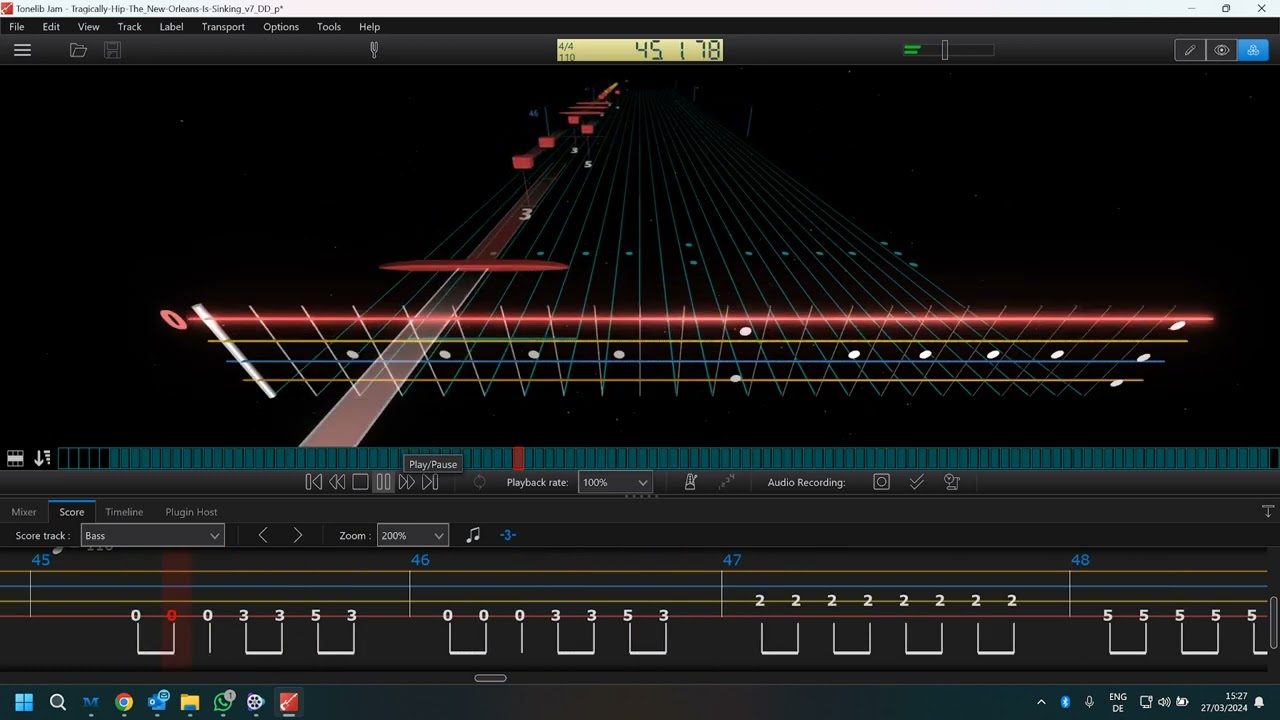Open the Playback rate dropdown
Screen dimensions: 1280x720
tap(615, 482)
